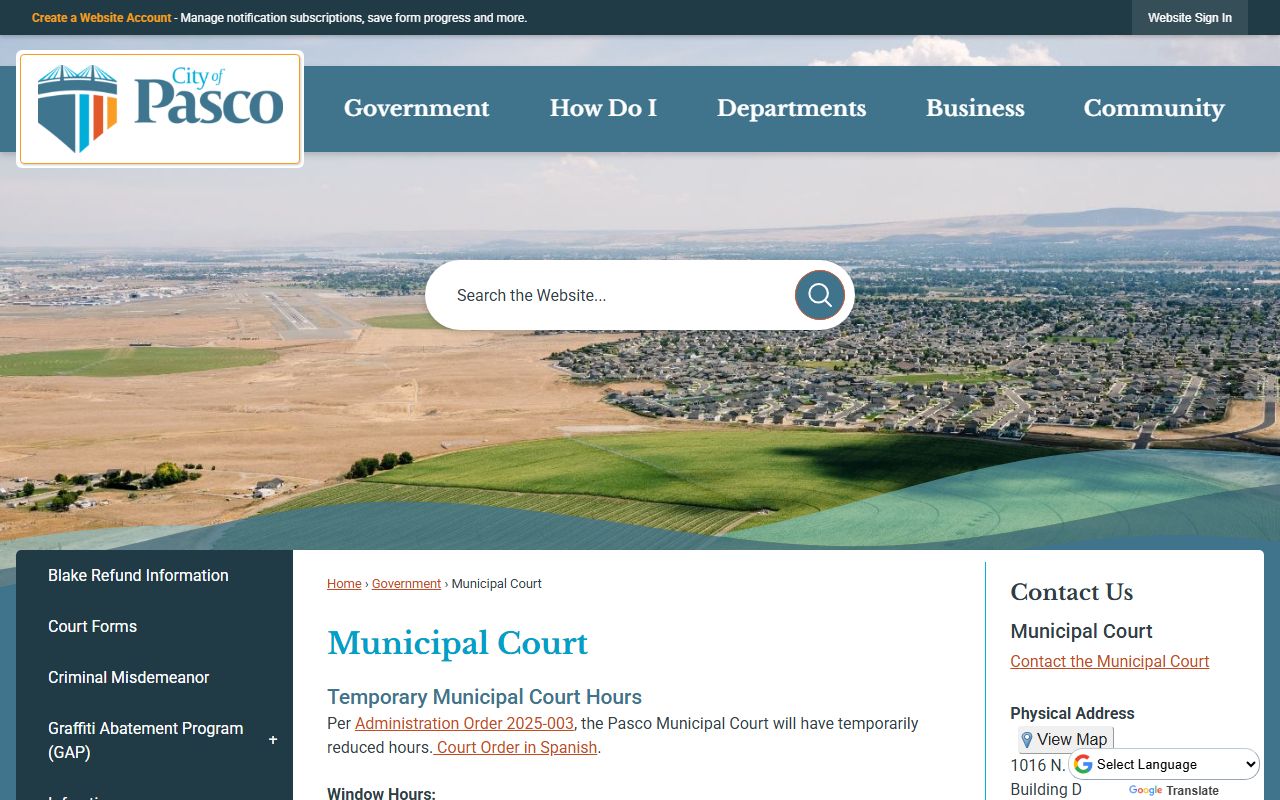Click Contact the Municipal Court link
This screenshot has width=1280, height=800.
pyautogui.click(x=1110, y=661)
